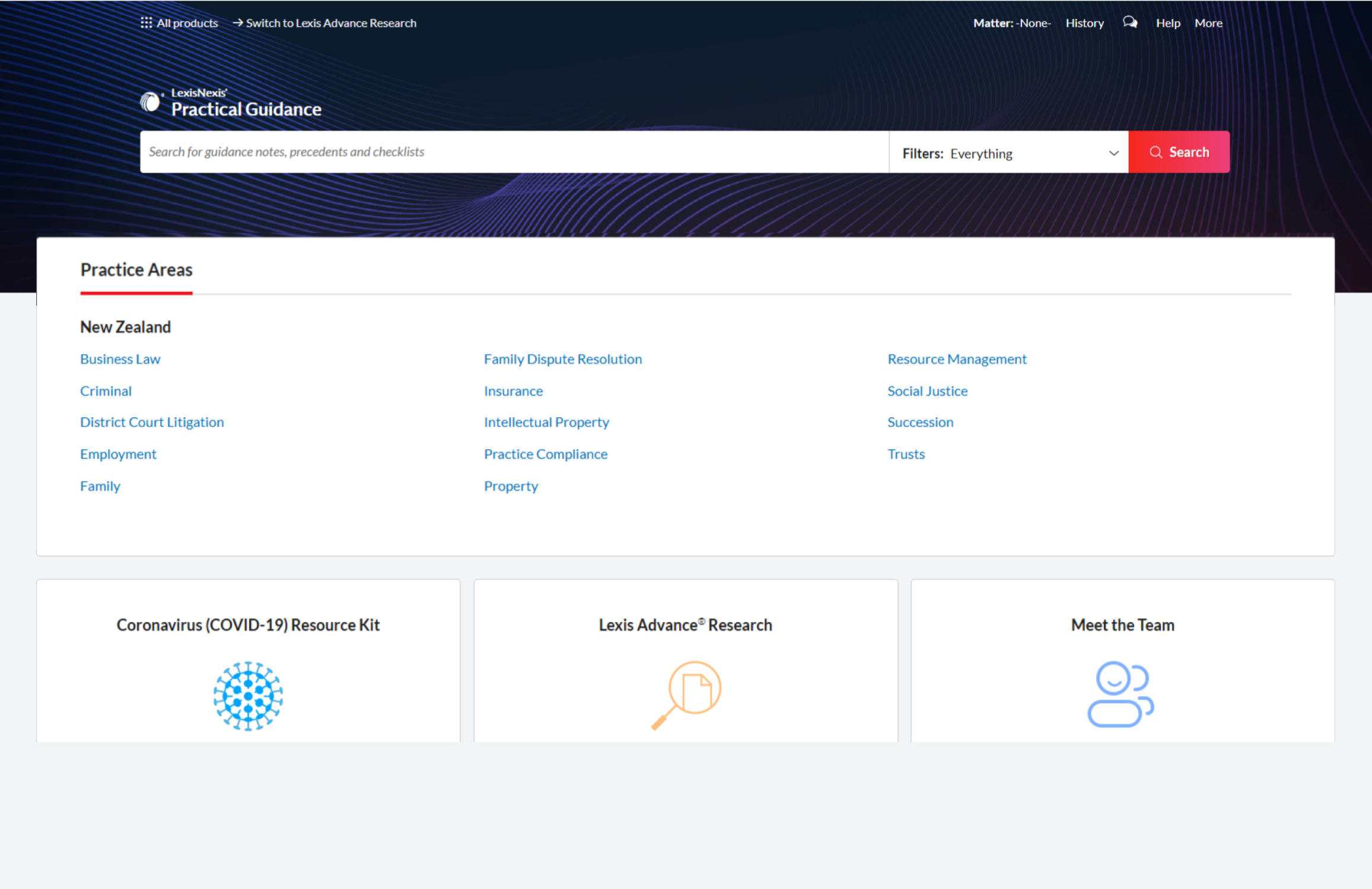Open the More menu
The image size is (1372, 889).
[x=1208, y=23]
